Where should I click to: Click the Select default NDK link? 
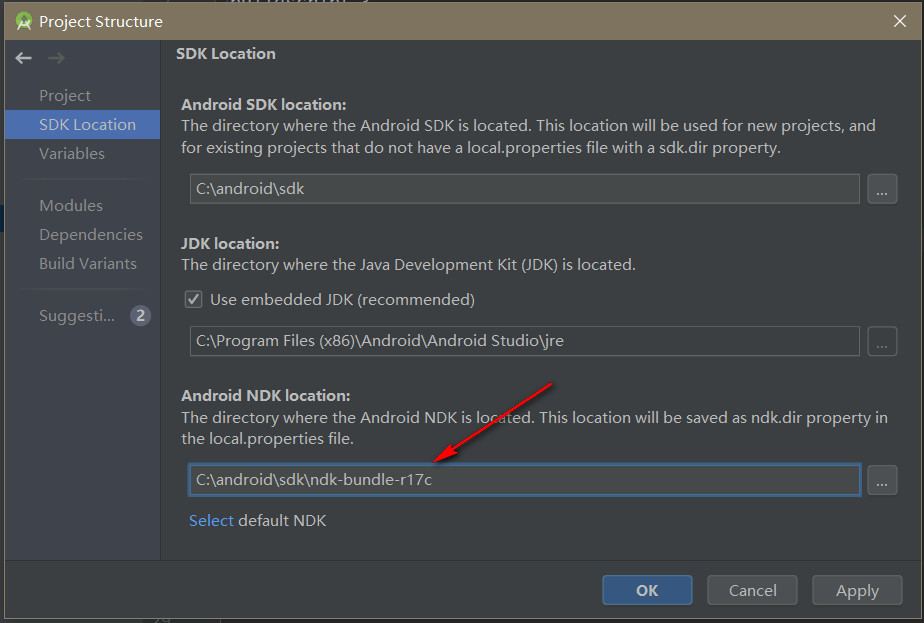click(211, 520)
